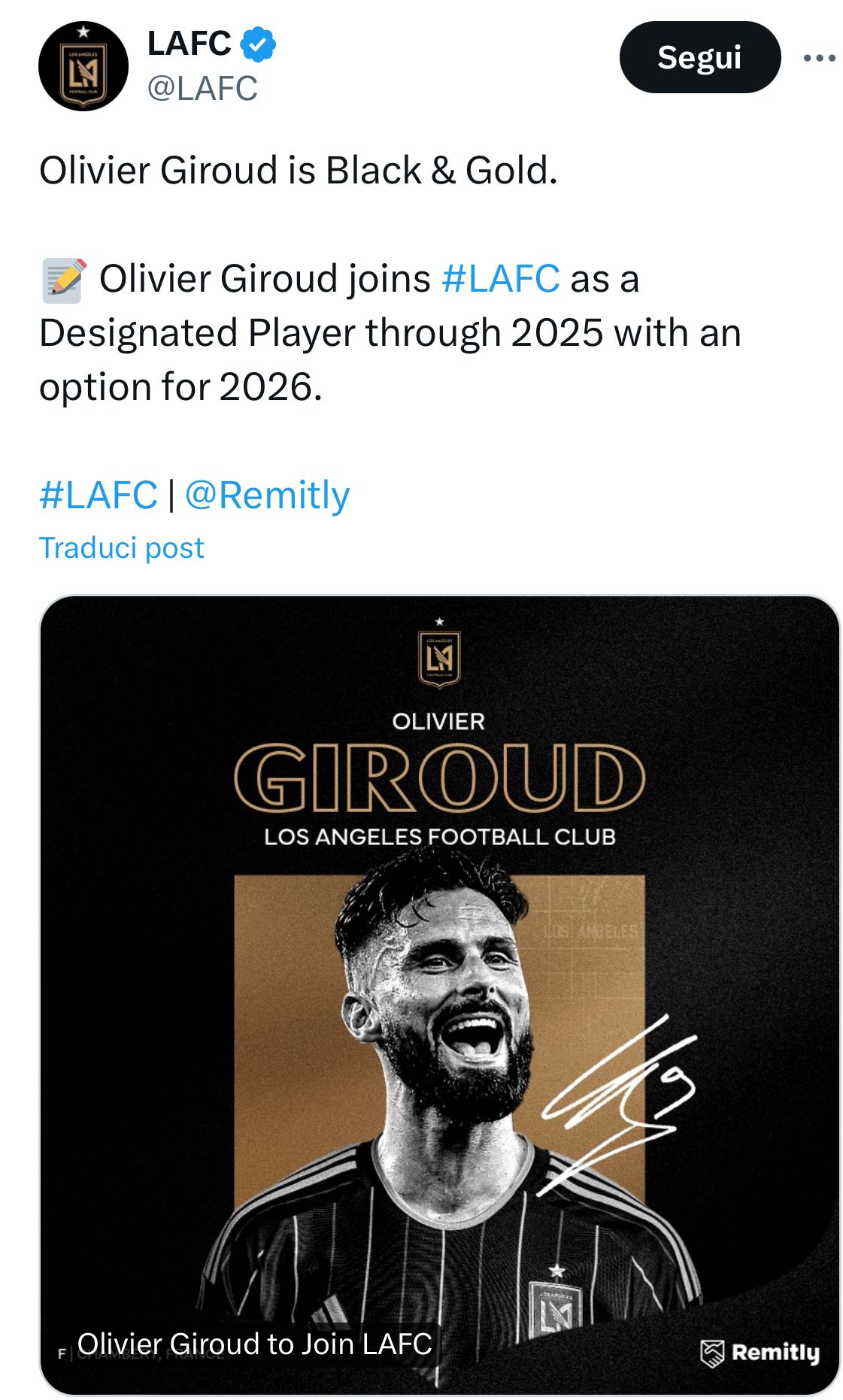
Task: Click the @LAFC handle
Action: pyautogui.click(x=202, y=88)
